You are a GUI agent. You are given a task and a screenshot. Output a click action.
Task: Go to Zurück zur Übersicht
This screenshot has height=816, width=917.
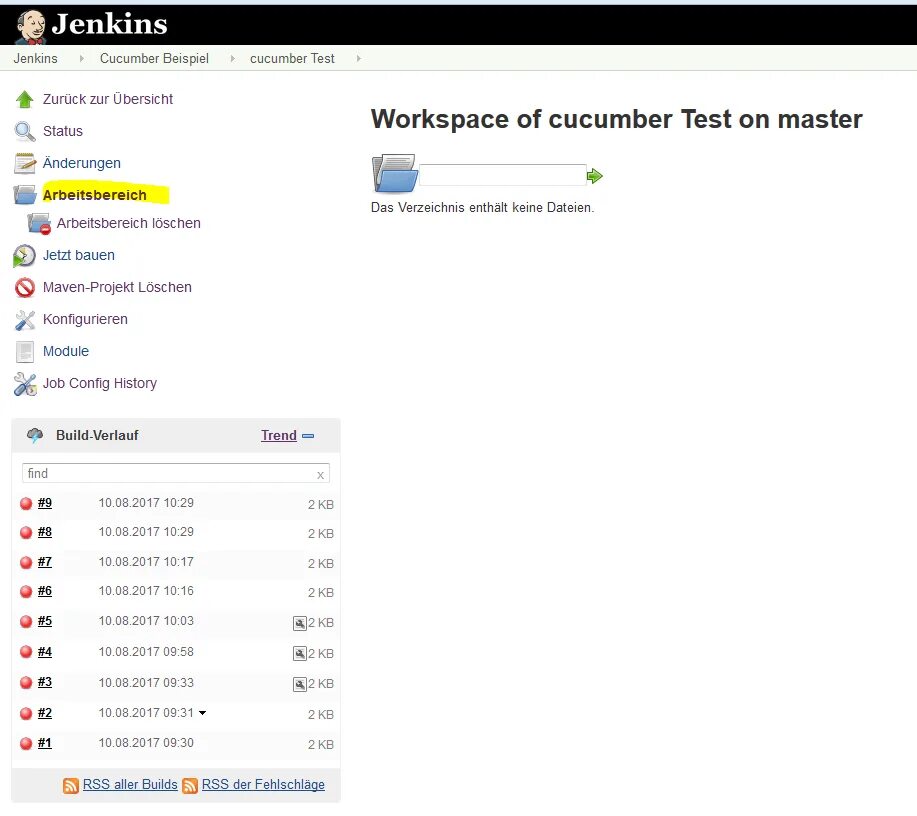point(108,99)
